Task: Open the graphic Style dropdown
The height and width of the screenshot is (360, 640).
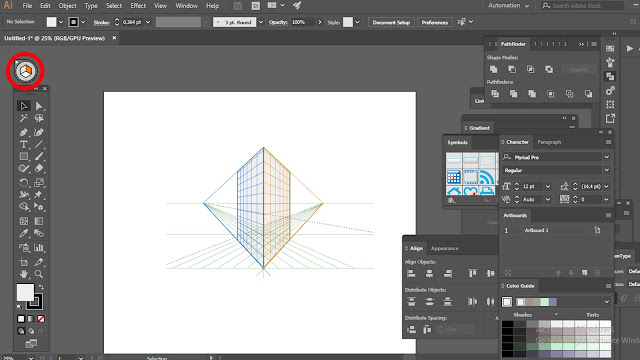Action: point(358,22)
